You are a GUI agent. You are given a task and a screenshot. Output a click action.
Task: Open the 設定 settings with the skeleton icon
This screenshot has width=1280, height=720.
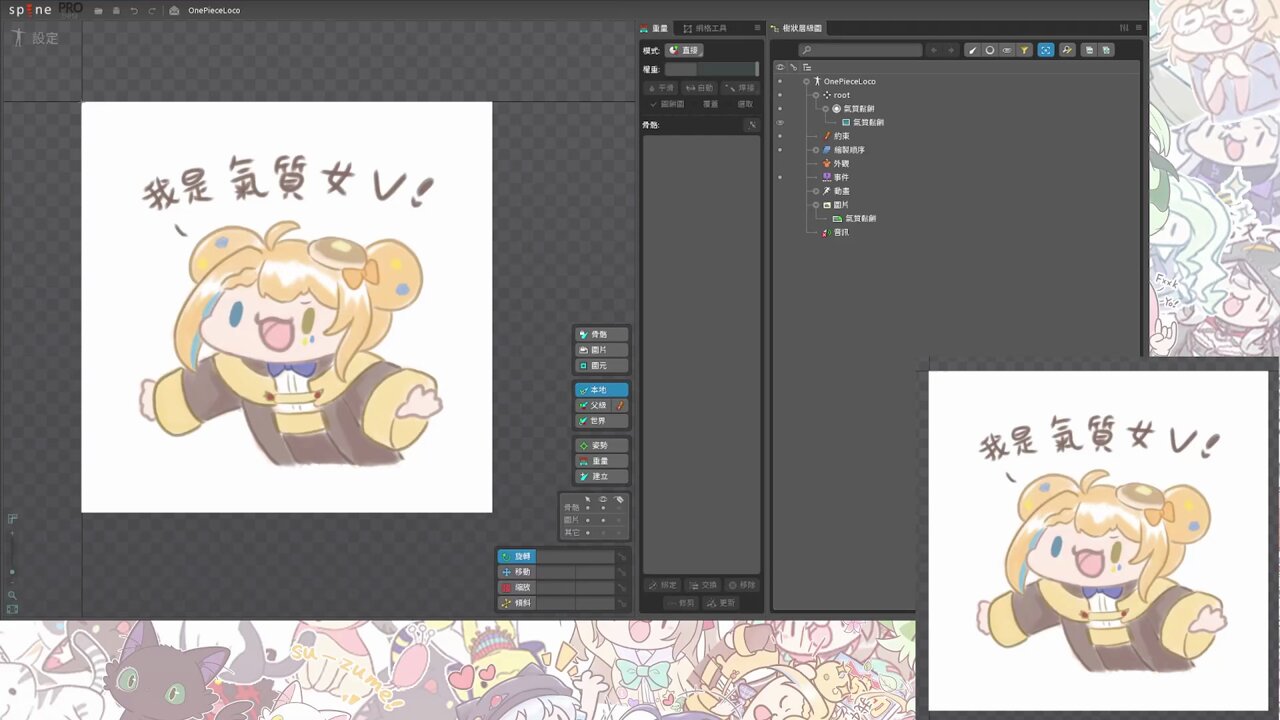33,37
